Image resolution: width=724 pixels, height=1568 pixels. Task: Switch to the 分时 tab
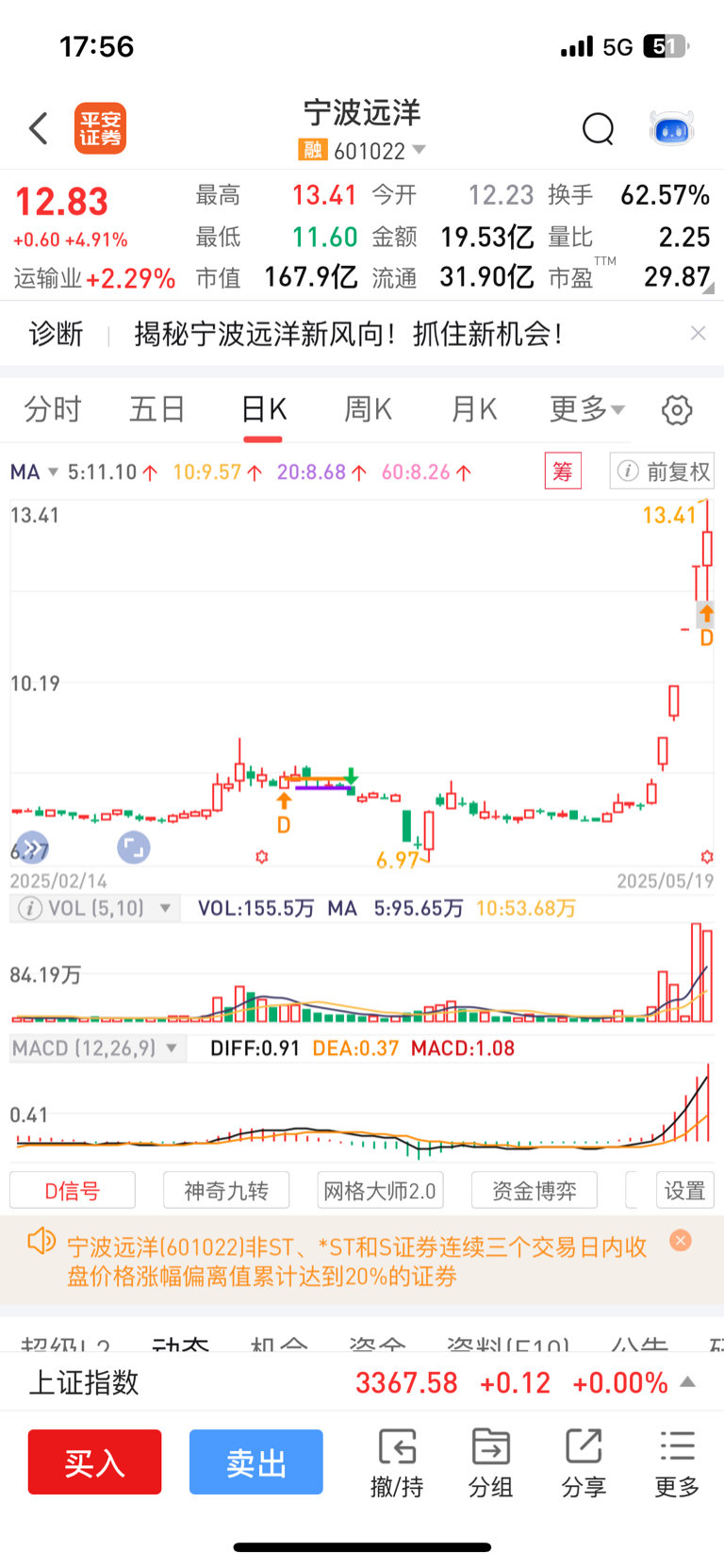tap(53, 409)
